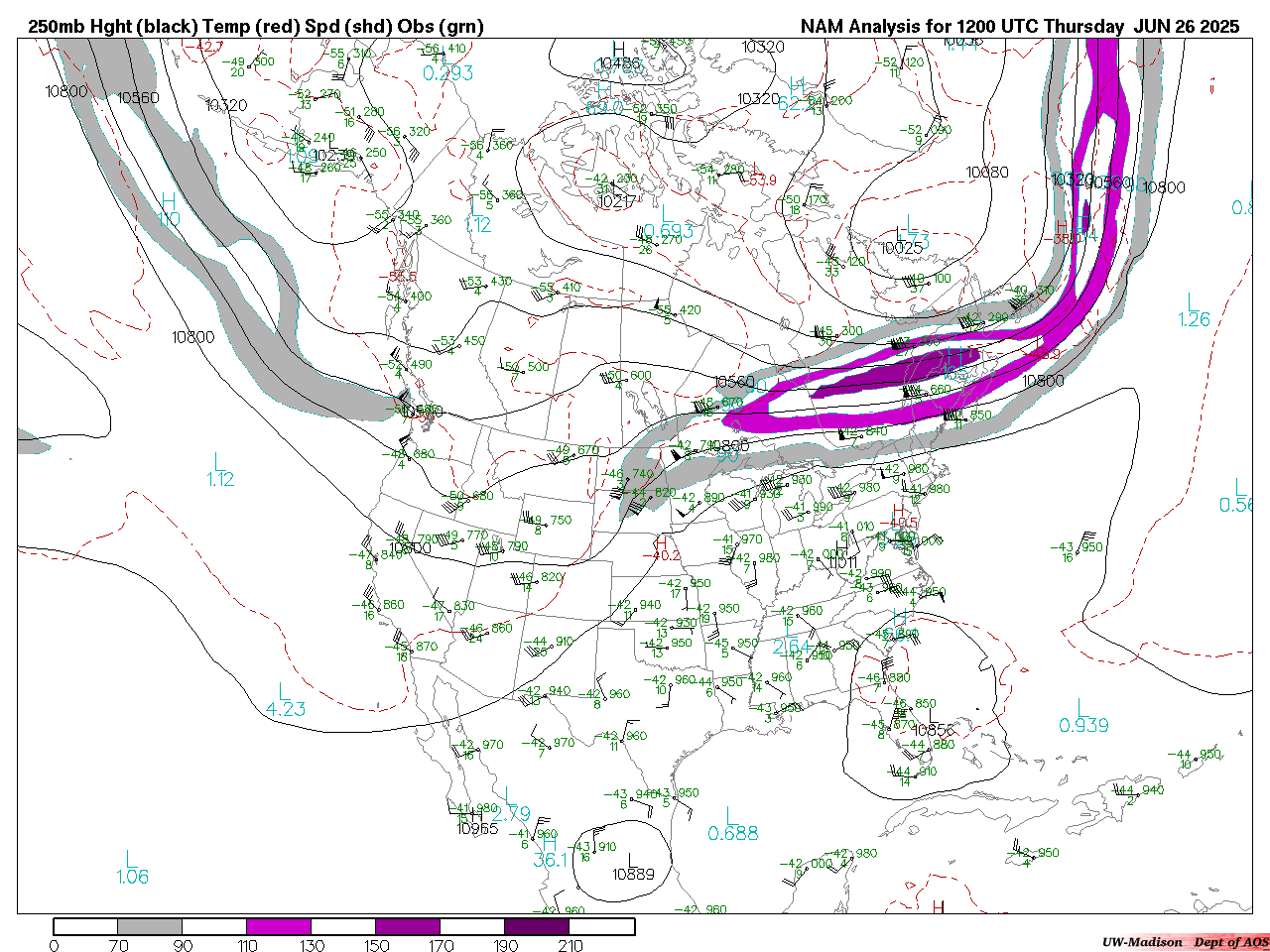Click the cyan low label '4.23'
1270x952 pixels.
(x=286, y=709)
